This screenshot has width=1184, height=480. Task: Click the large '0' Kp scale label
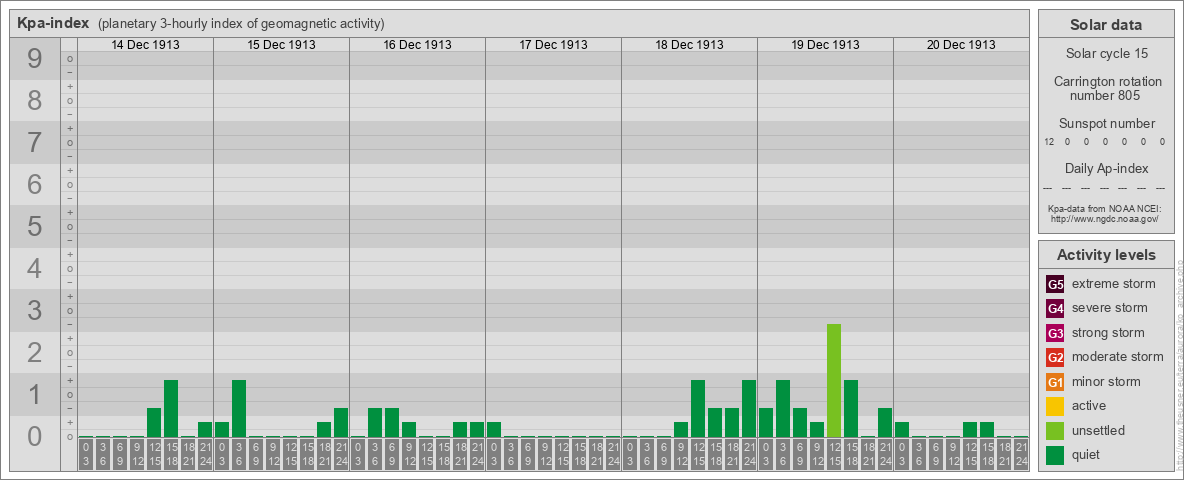(x=35, y=435)
